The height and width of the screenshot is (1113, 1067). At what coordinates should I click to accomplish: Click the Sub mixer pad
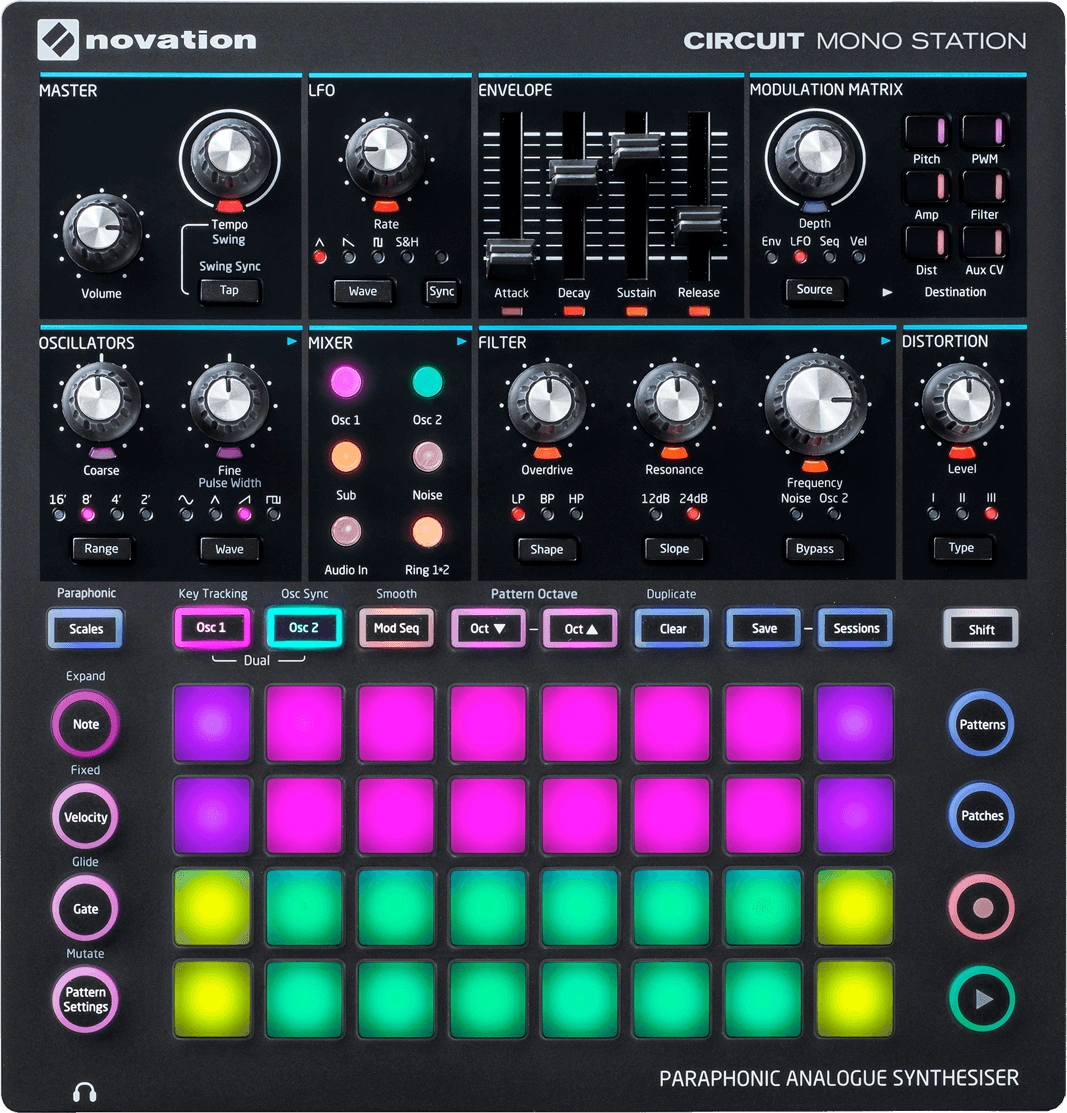[346, 457]
